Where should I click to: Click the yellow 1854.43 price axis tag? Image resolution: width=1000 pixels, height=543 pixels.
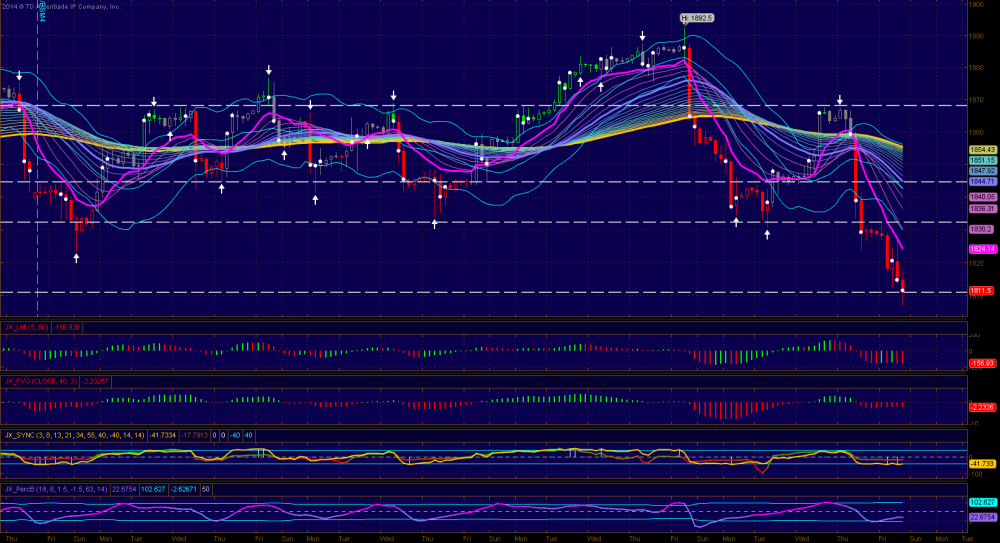pyautogui.click(x=982, y=149)
